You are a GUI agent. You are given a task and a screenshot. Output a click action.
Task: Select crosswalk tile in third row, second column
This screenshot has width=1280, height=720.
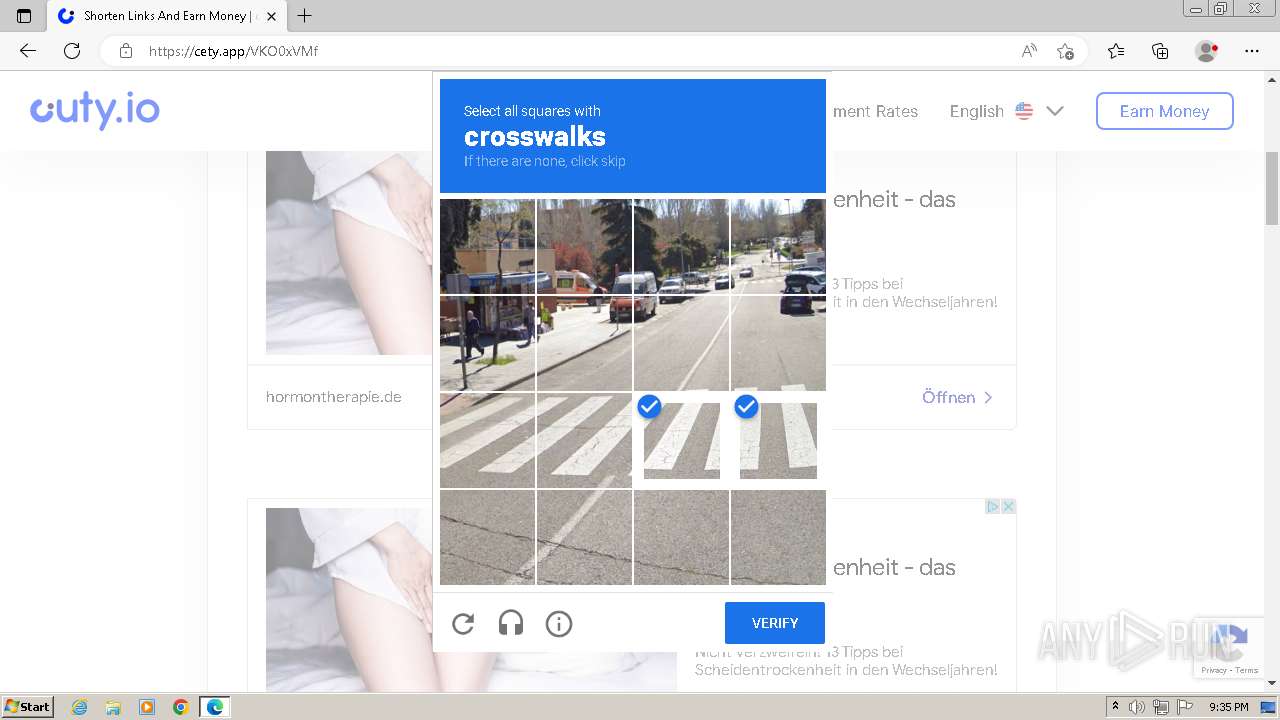tap(584, 440)
